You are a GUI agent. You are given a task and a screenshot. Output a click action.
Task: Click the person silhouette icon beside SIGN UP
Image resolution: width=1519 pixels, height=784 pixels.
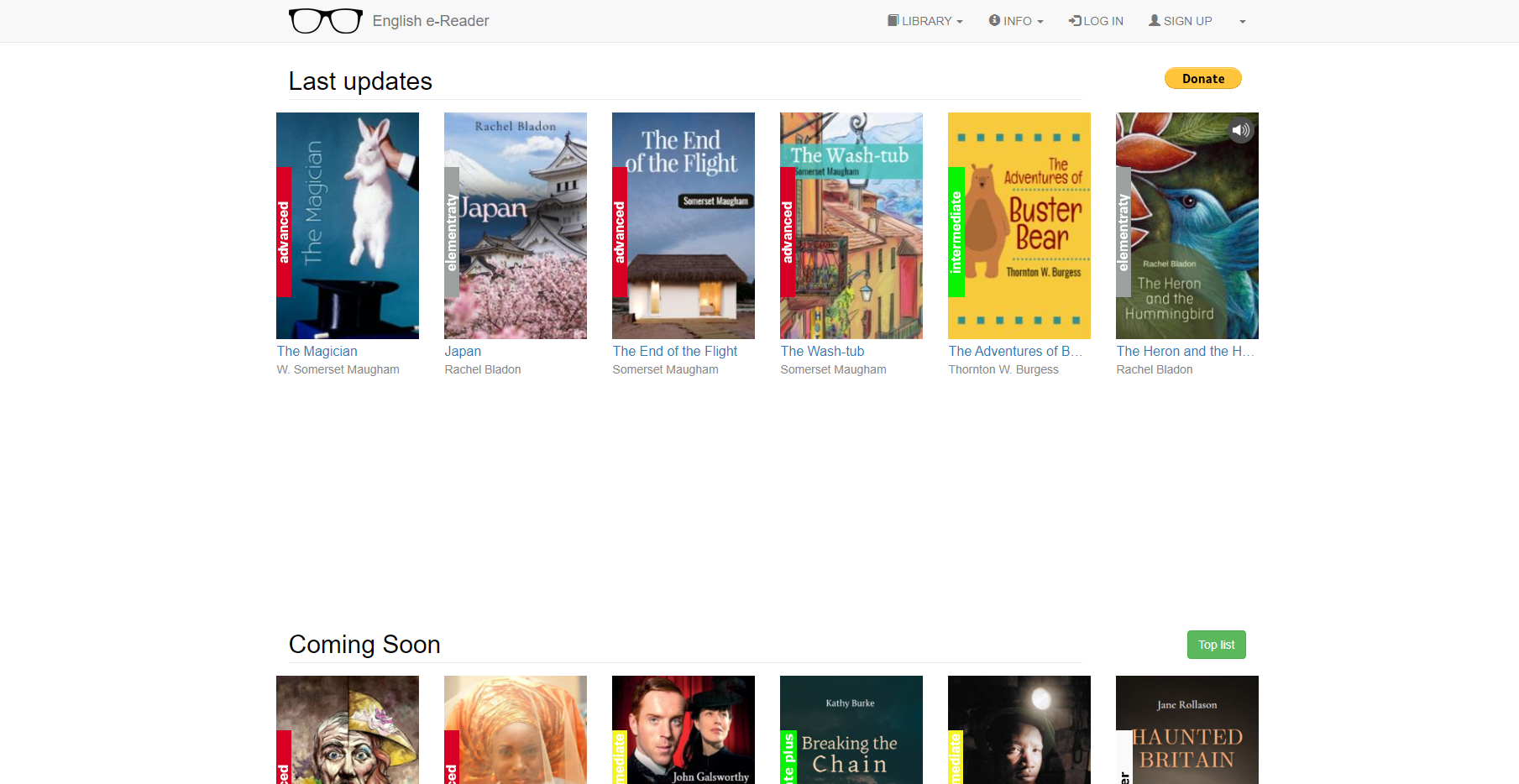coord(1154,20)
